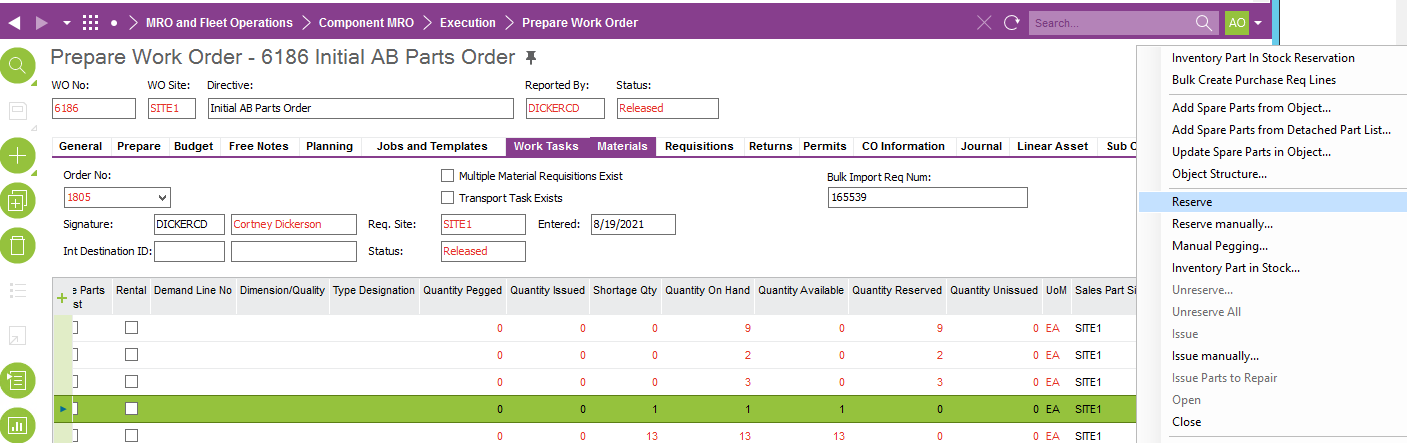Pin the Prepare Work Order page
The height and width of the screenshot is (443, 1407).
pos(530,58)
